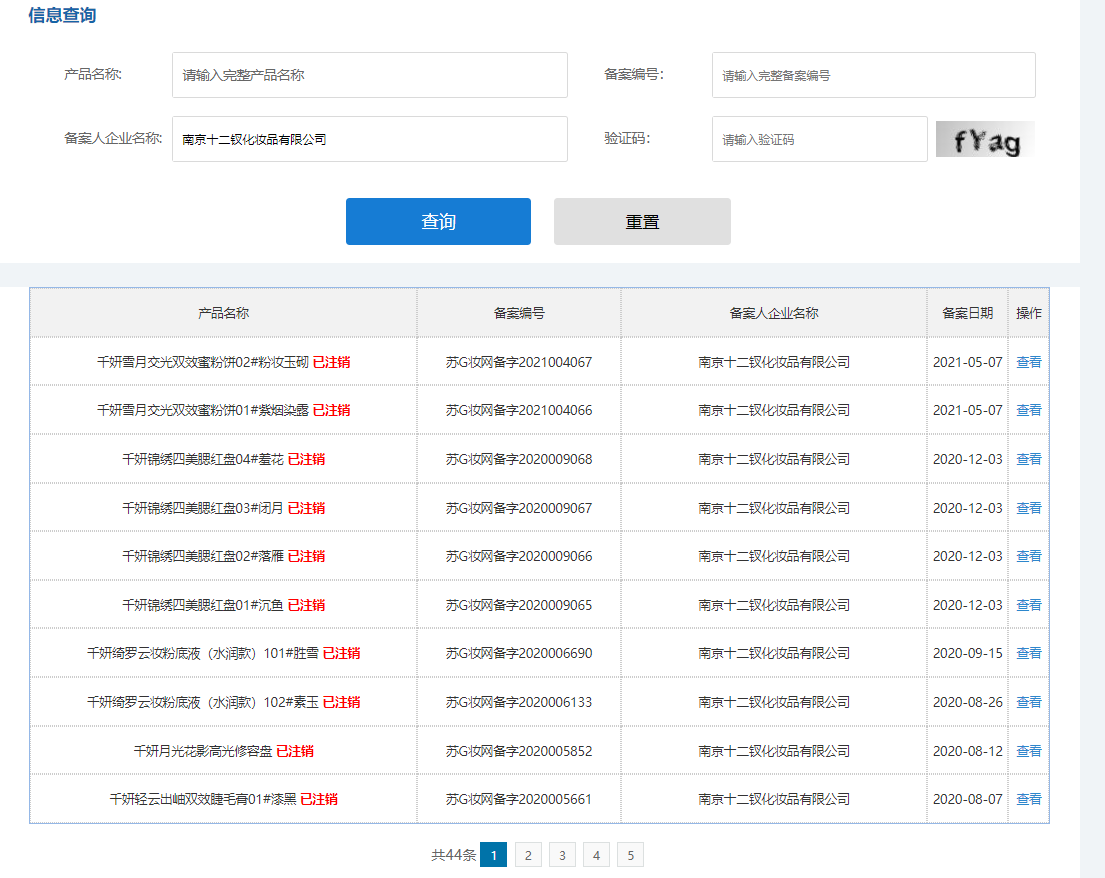Screen dimensions: 1105x878
Task: Focus the 备案编号 input field
Action: (x=873, y=75)
